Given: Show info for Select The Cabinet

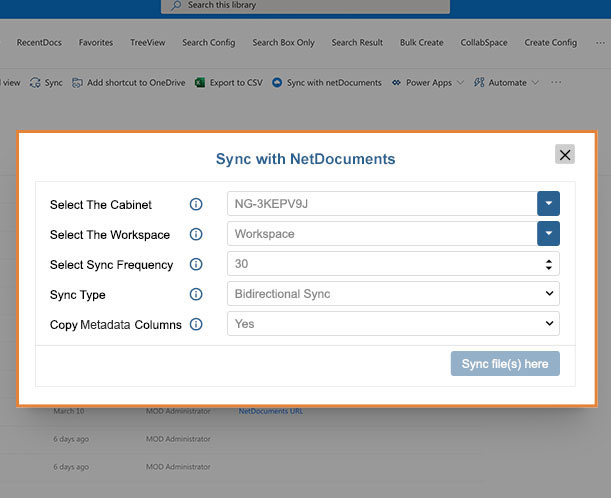Looking at the screenshot, I should click(x=196, y=204).
